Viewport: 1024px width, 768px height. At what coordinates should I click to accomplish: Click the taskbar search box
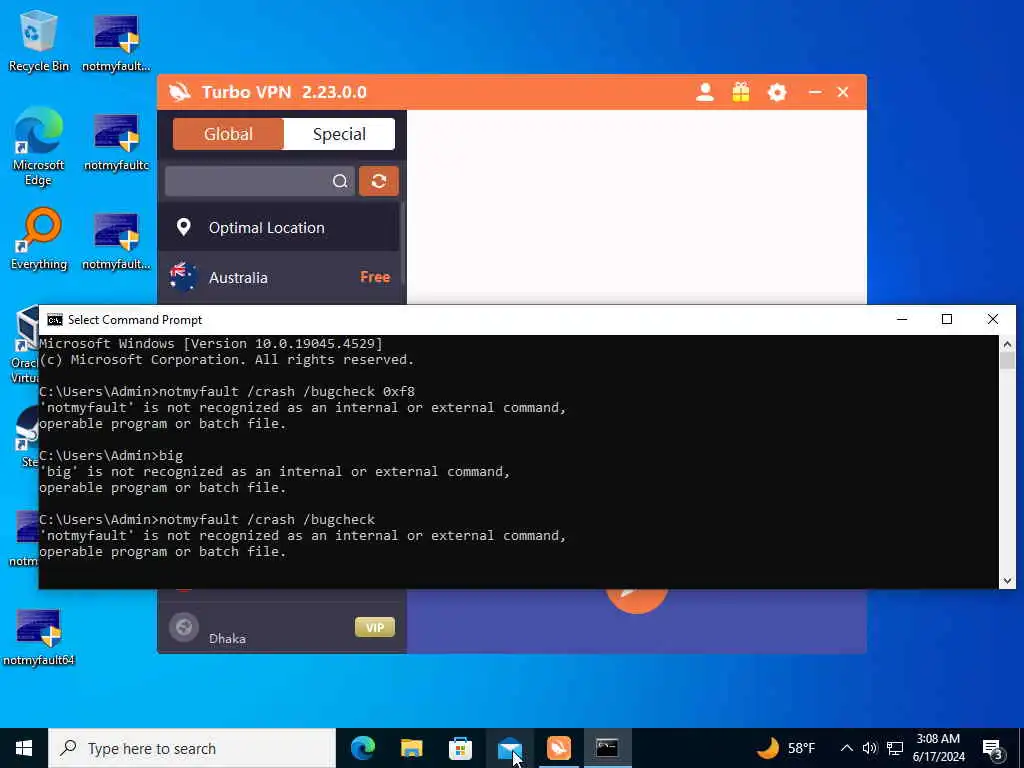192,748
